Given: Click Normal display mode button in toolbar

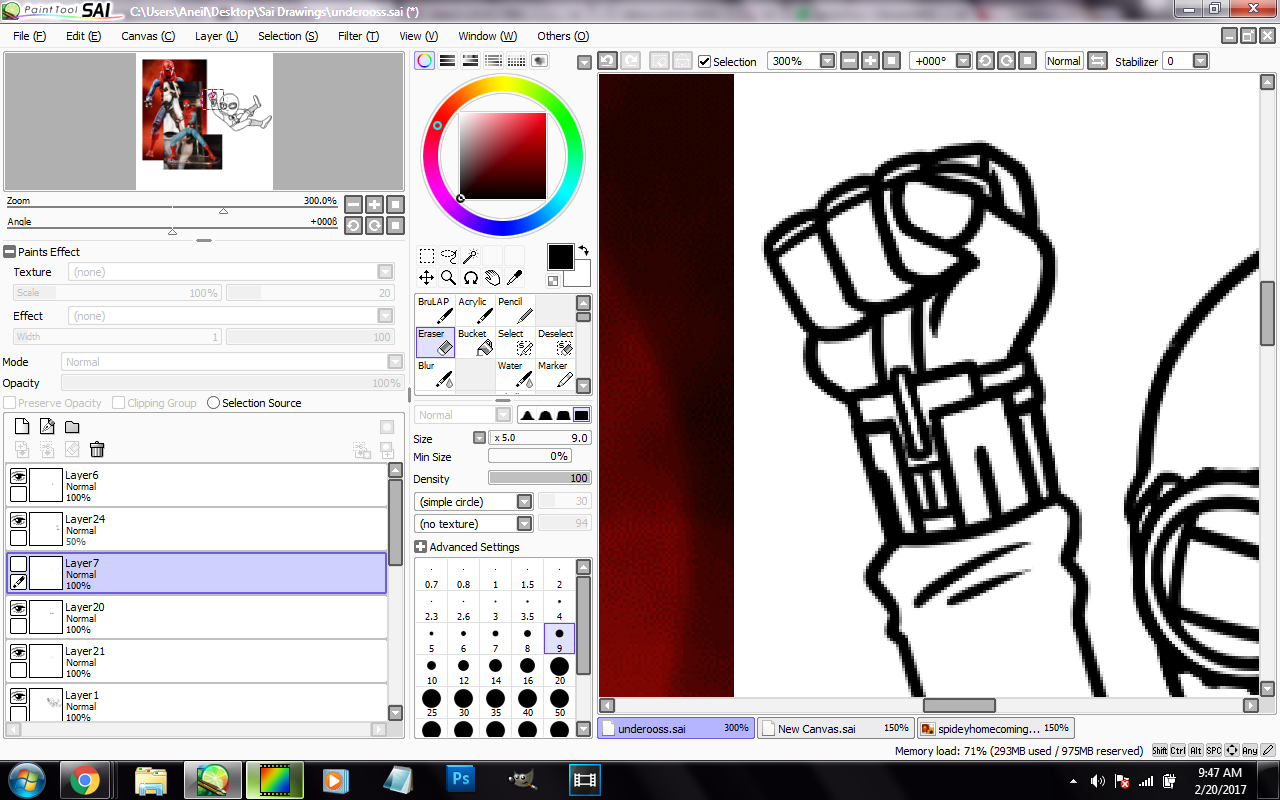Looking at the screenshot, I should [x=1064, y=61].
